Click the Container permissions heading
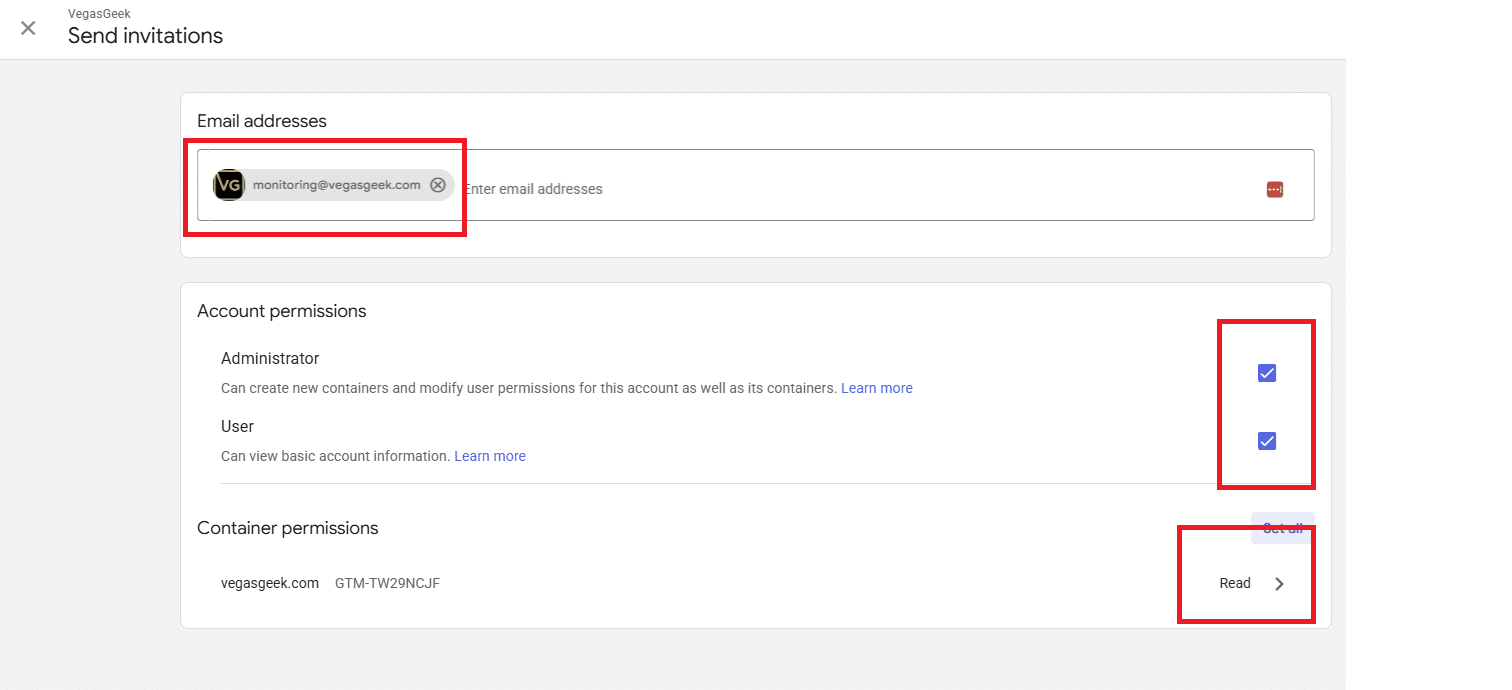 (288, 528)
